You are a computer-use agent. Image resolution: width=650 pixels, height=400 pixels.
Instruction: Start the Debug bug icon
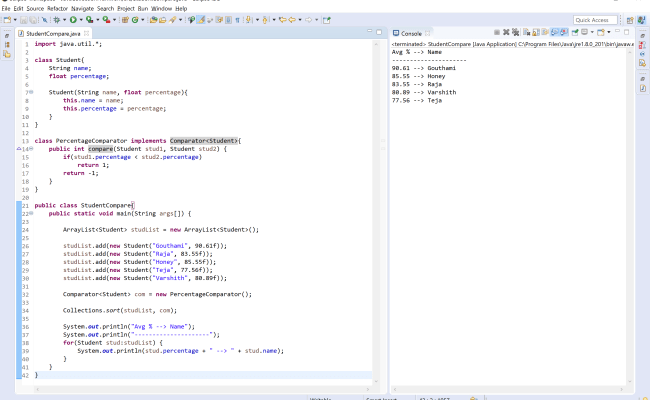pos(56,20)
